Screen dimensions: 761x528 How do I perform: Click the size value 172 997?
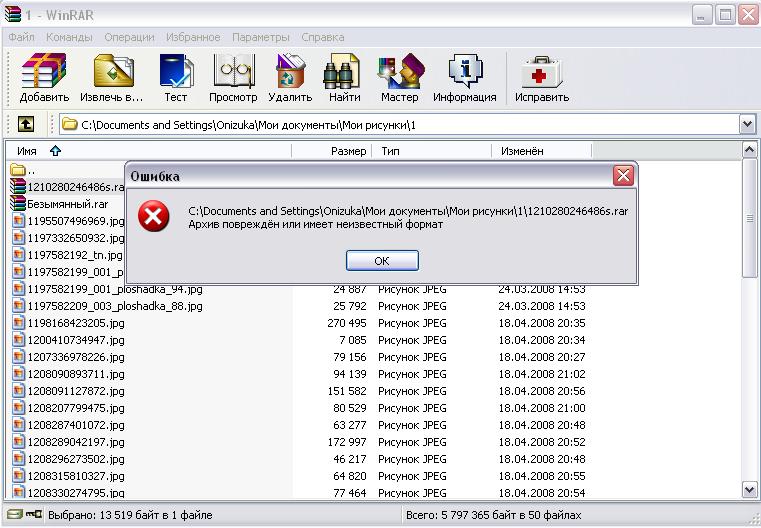(347, 442)
